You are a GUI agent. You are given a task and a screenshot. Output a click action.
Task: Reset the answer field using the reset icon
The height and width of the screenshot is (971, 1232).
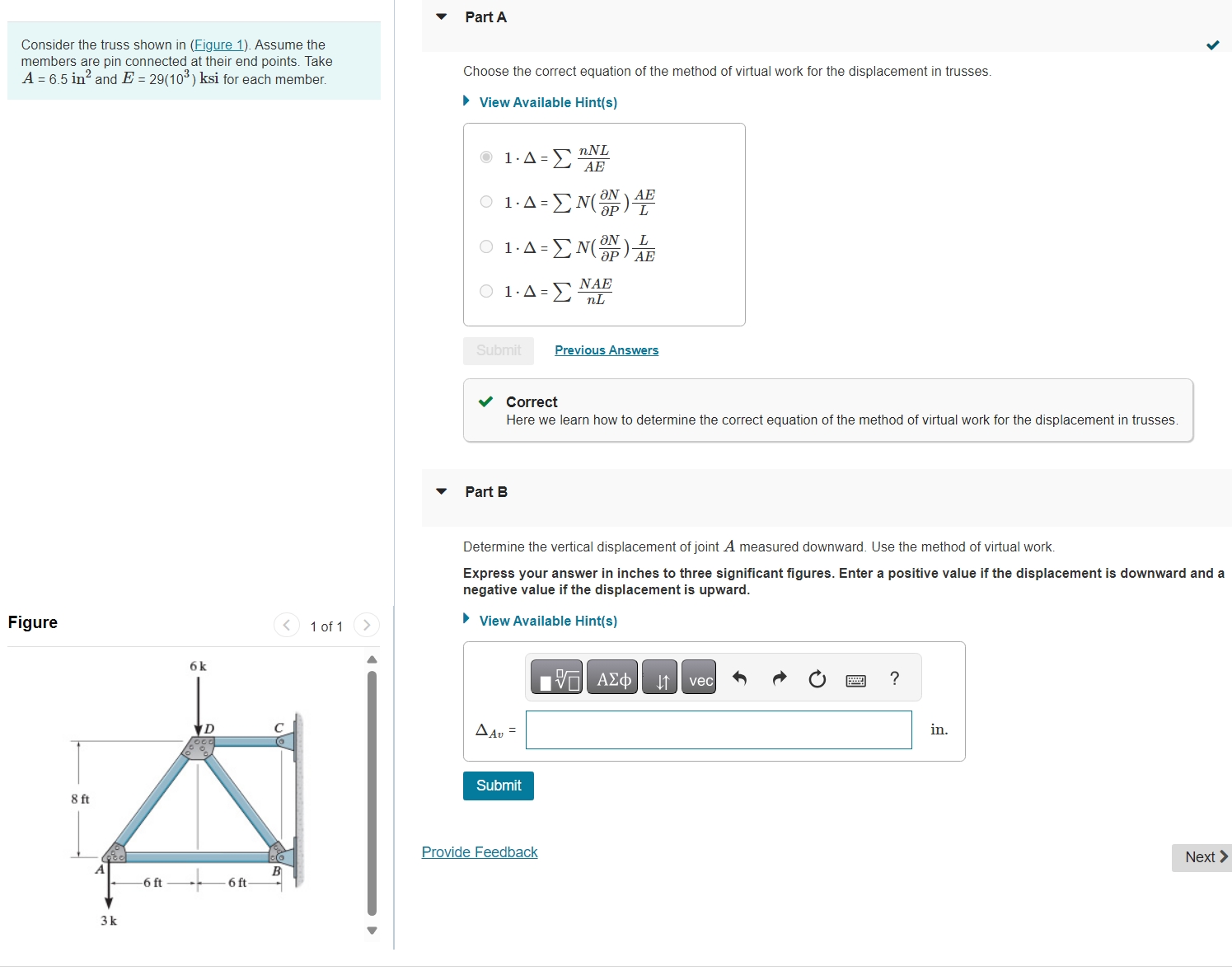(816, 678)
